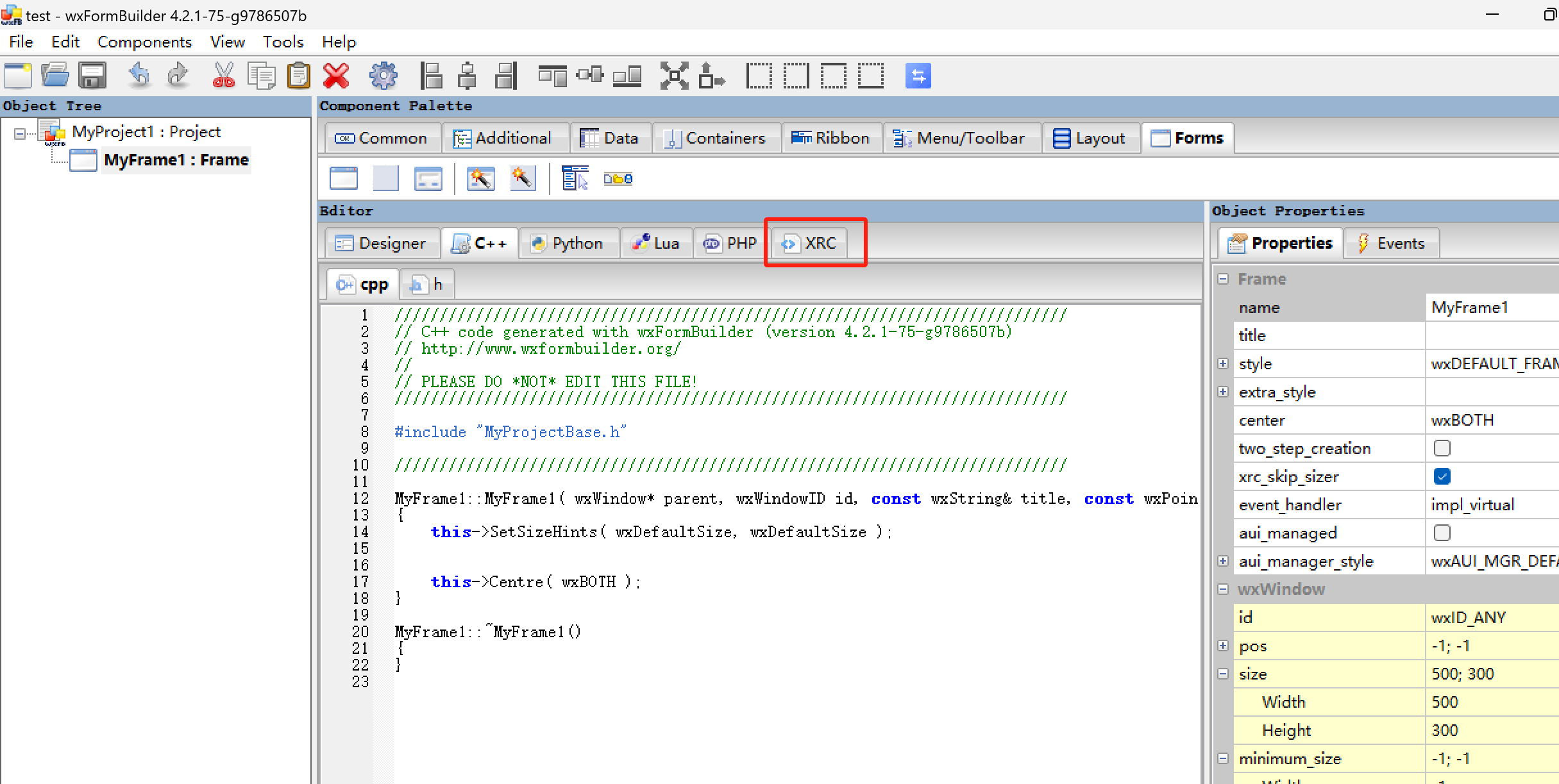Screen dimensions: 1559x784
Task: Uncheck the xrc_skip_sizer checkbox
Action: [1442, 476]
